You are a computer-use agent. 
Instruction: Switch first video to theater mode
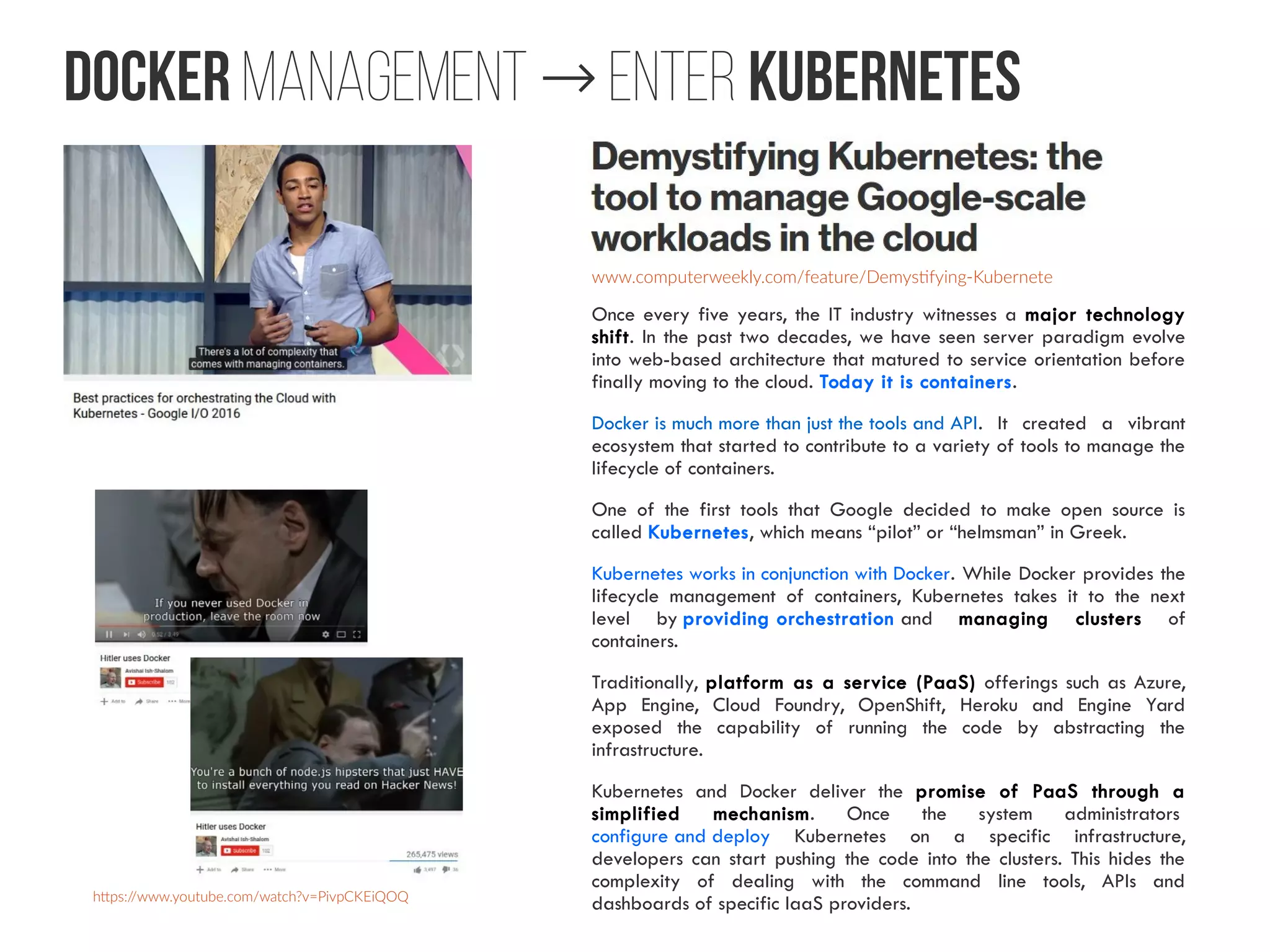tap(341, 634)
